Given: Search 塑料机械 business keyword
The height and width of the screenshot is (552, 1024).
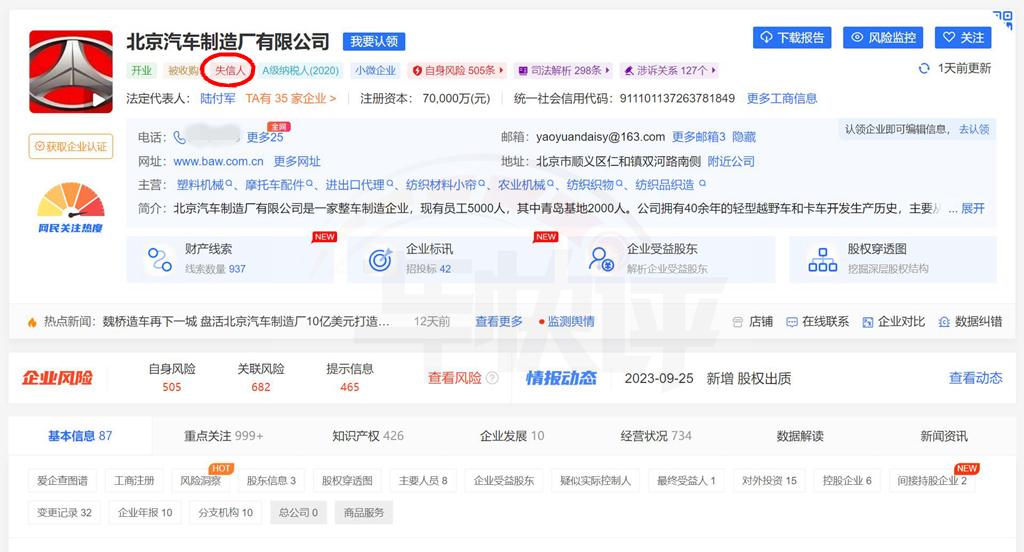Looking at the screenshot, I should (x=204, y=185).
